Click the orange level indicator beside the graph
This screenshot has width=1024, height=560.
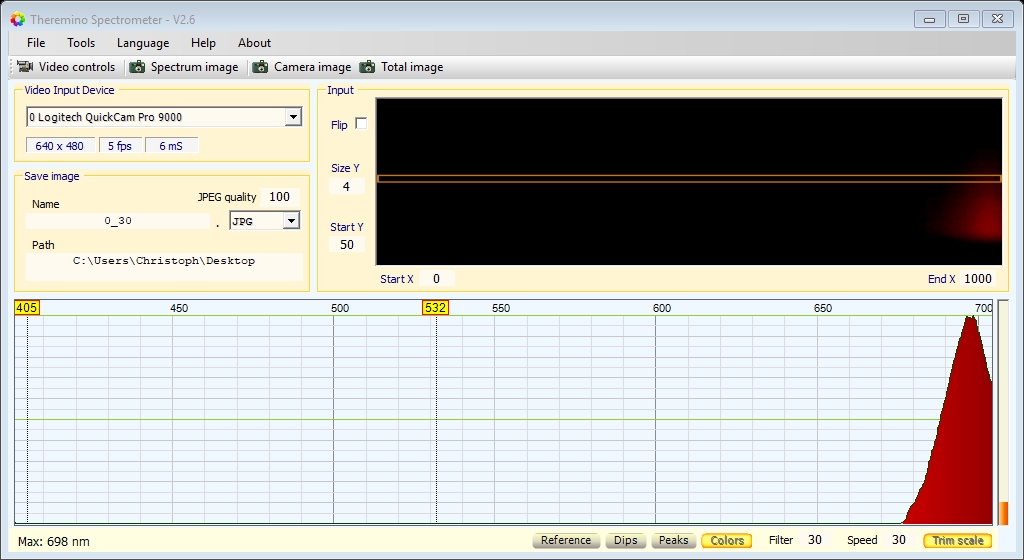tap(1004, 513)
